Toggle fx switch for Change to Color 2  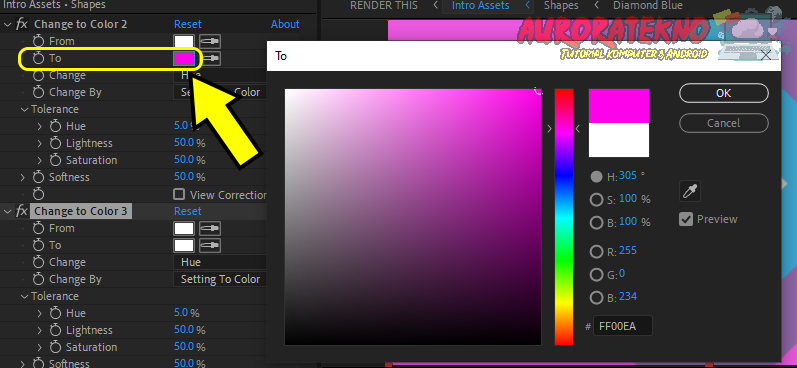point(22,24)
